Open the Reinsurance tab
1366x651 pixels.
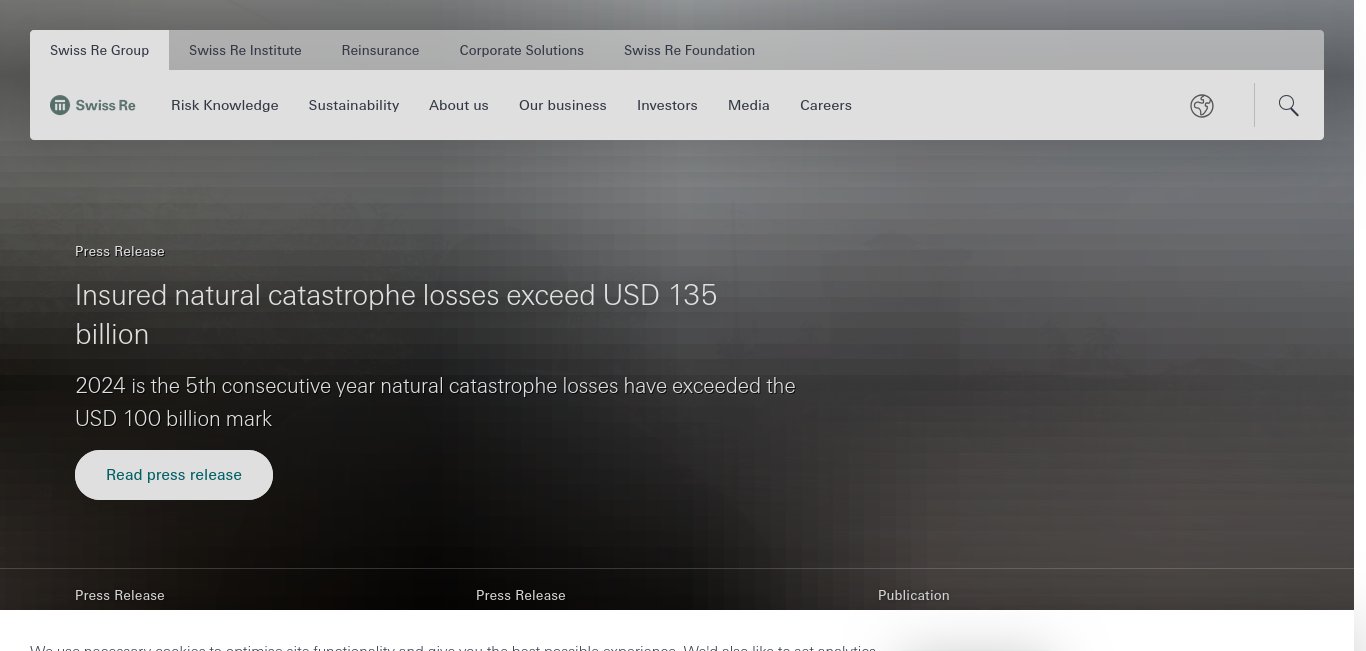[x=380, y=50]
